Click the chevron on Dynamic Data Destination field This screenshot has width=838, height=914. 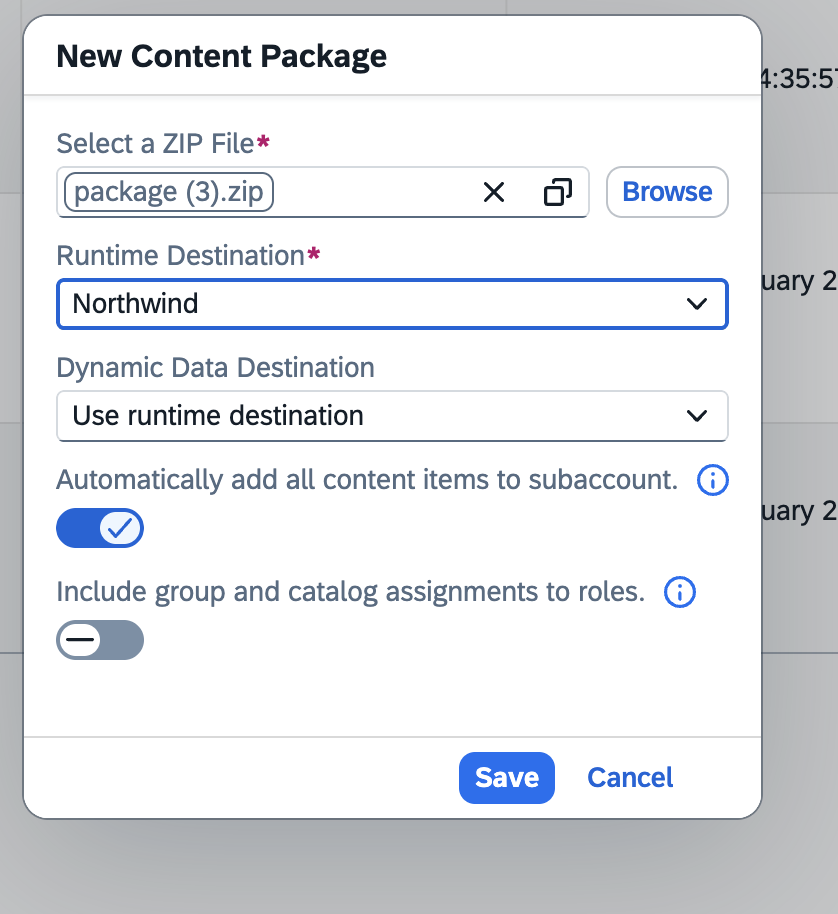[698, 416]
